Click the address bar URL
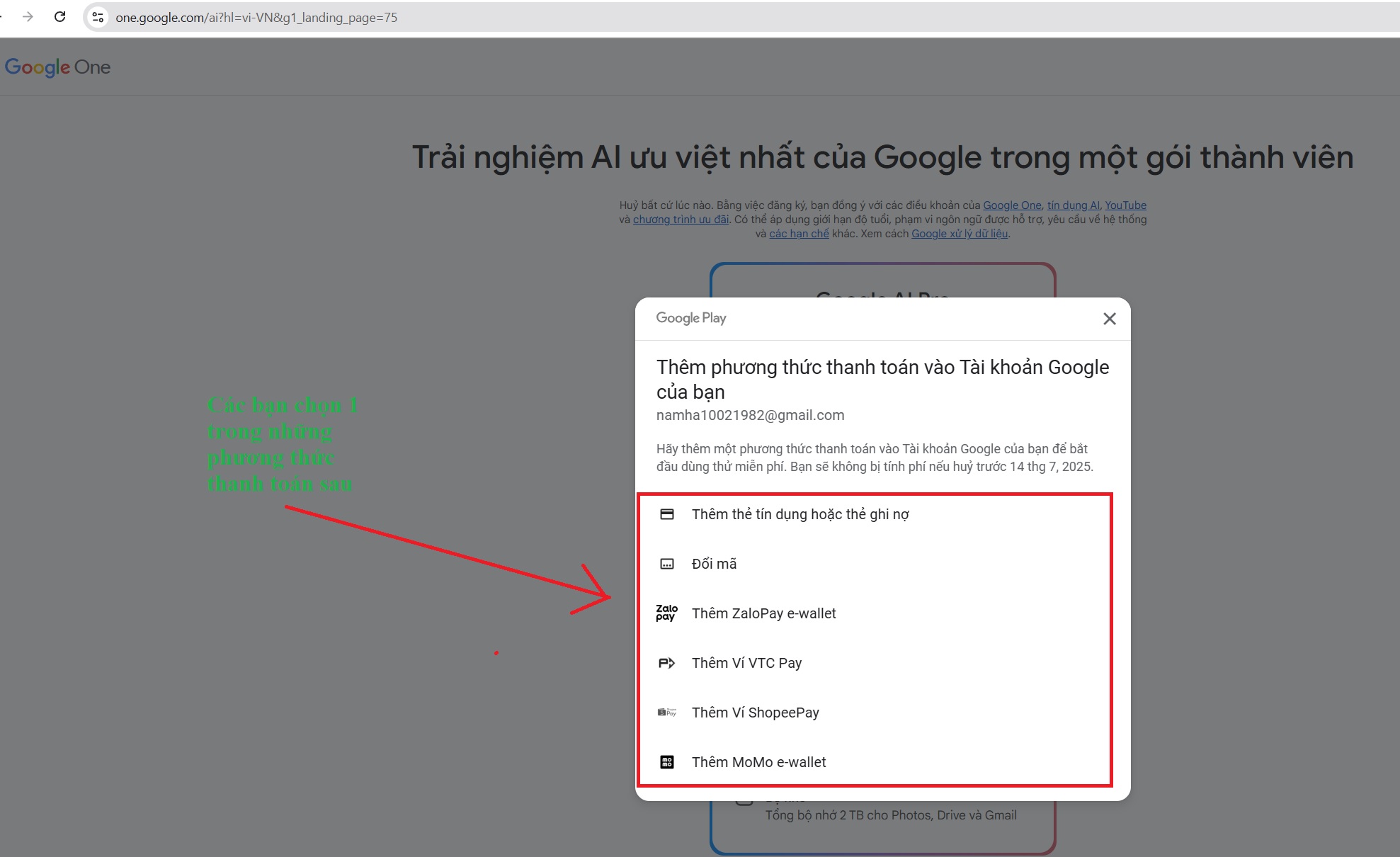 click(x=256, y=18)
